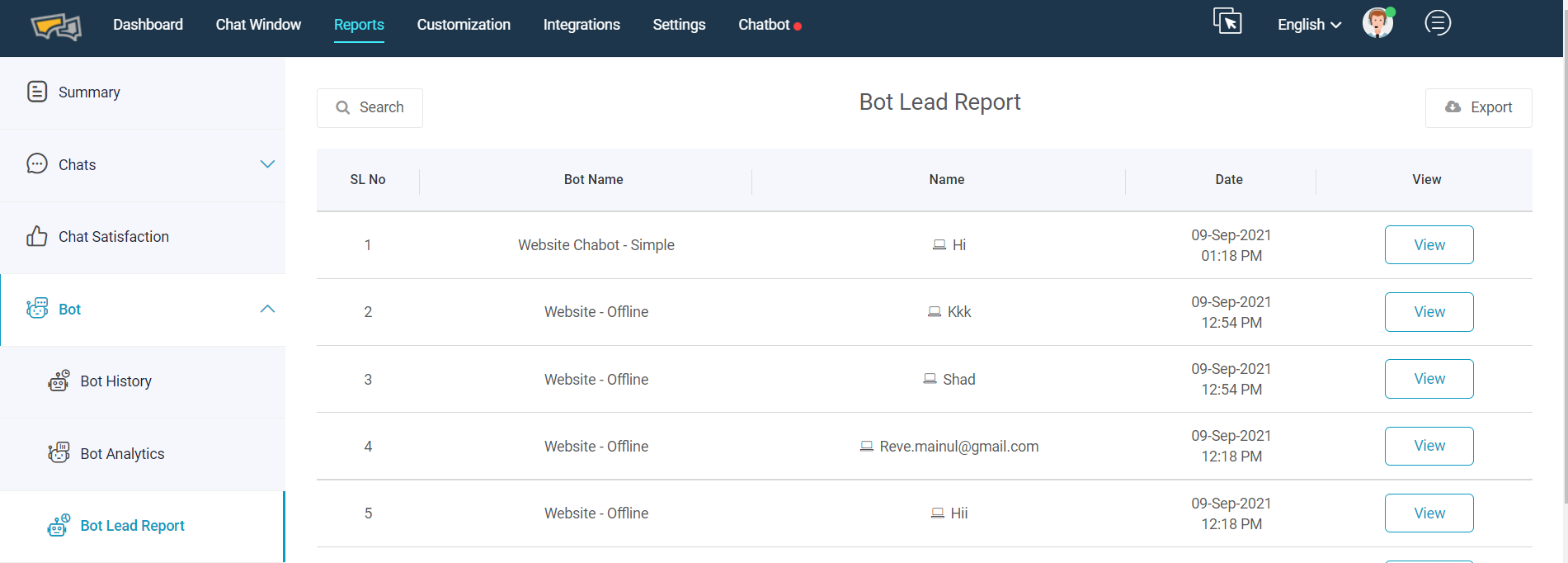Click the red notification dot on Chatbot
The width and height of the screenshot is (1568, 563).
tap(798, 27)
